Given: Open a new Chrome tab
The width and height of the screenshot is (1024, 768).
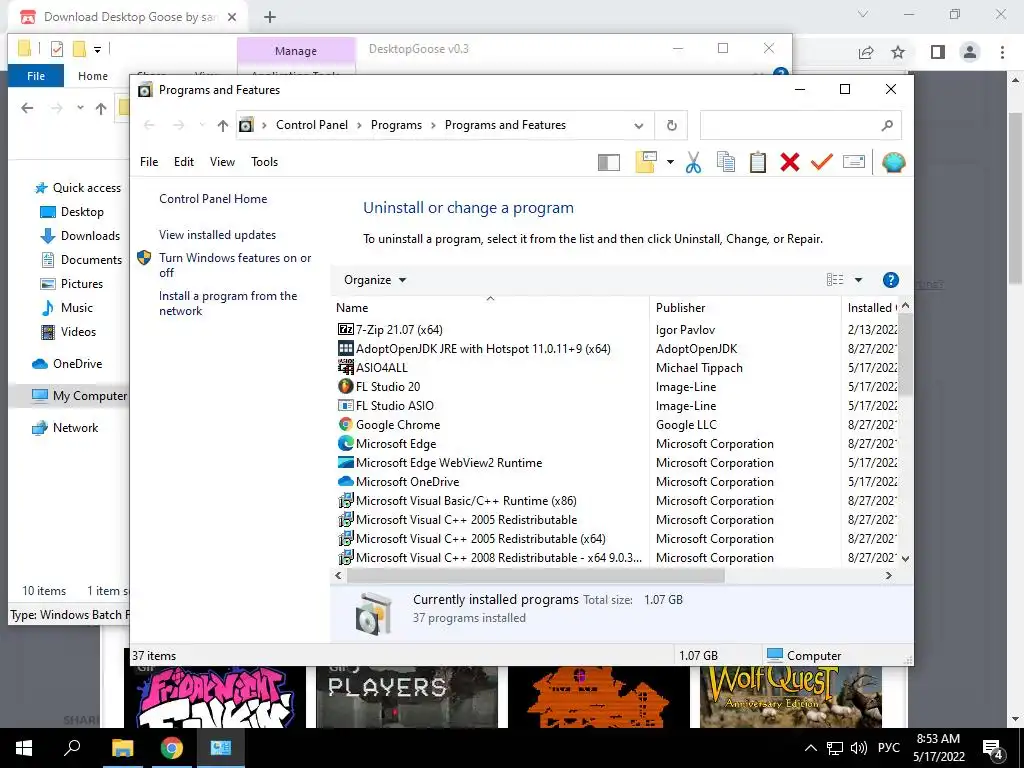Looking at the screenshot, I should pyautogui.click(x=270, y=17).
